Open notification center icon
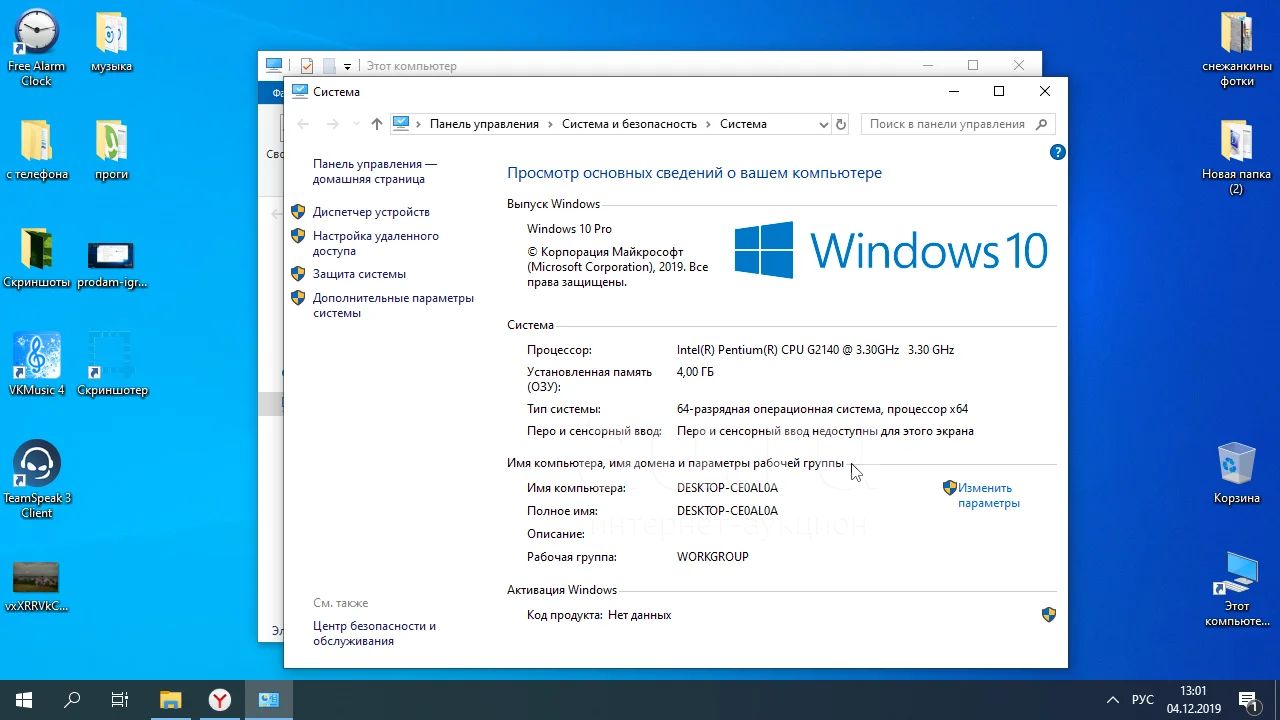 point(1248,700)
